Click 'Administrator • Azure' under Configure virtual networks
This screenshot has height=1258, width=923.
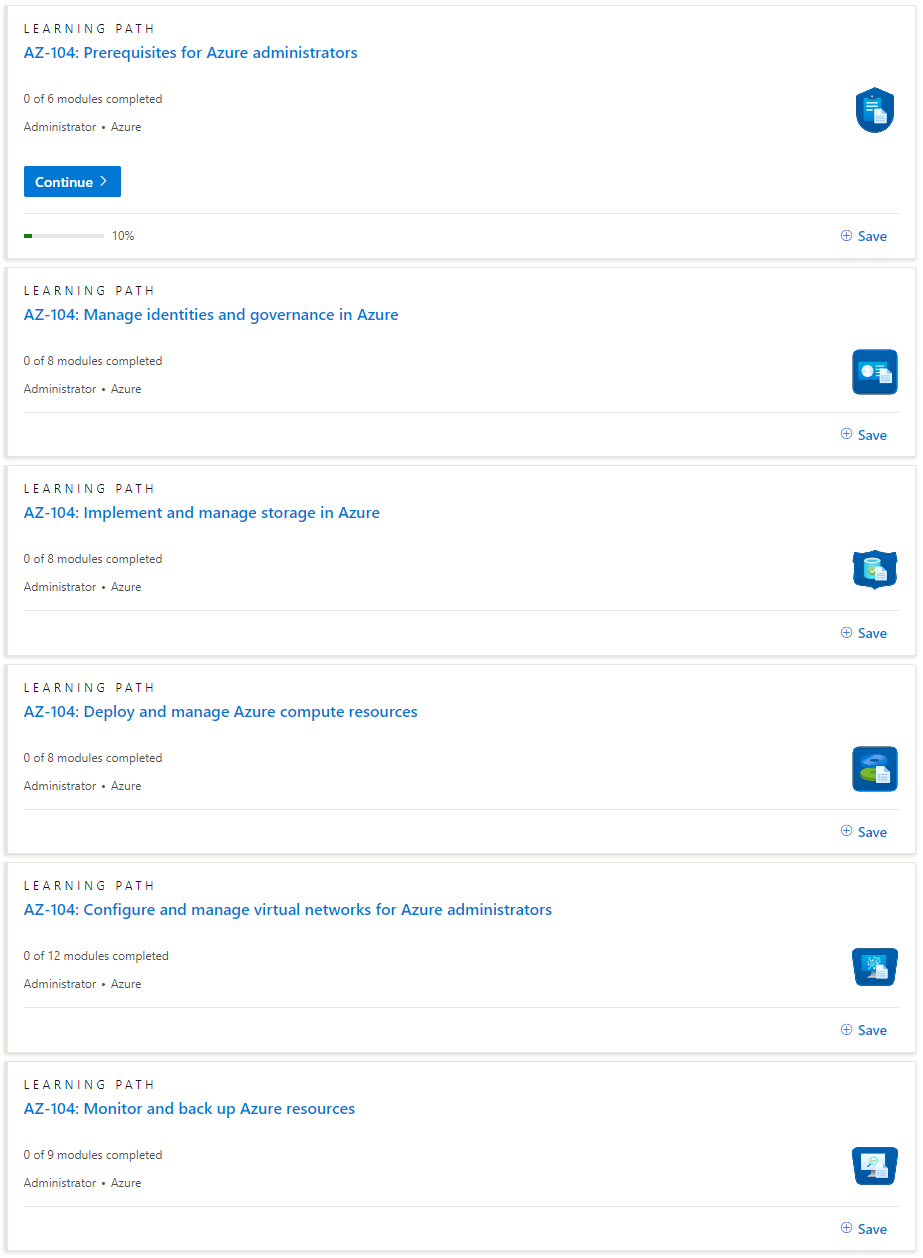click(x=83, y=984)
